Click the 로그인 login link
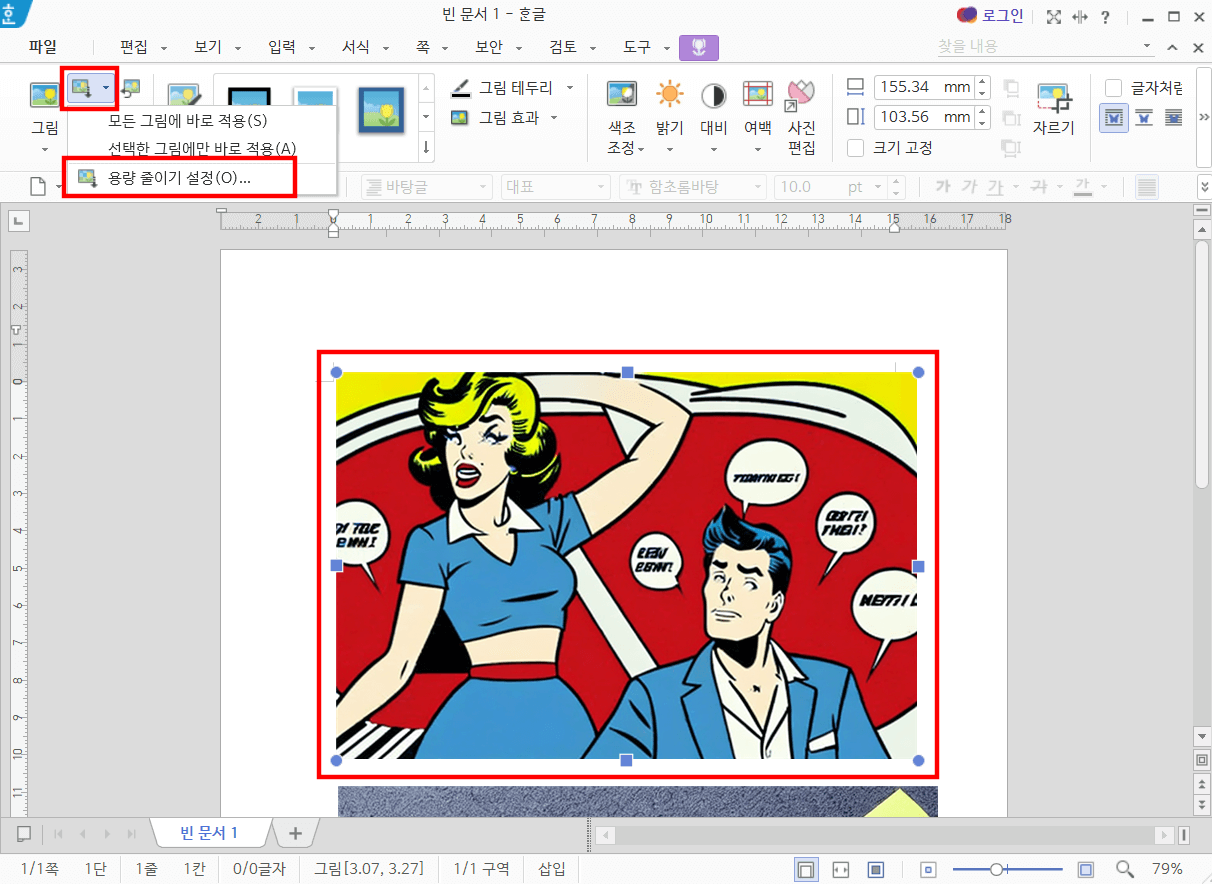This screenshot has height=885, width=1212. coord(1002,15)
